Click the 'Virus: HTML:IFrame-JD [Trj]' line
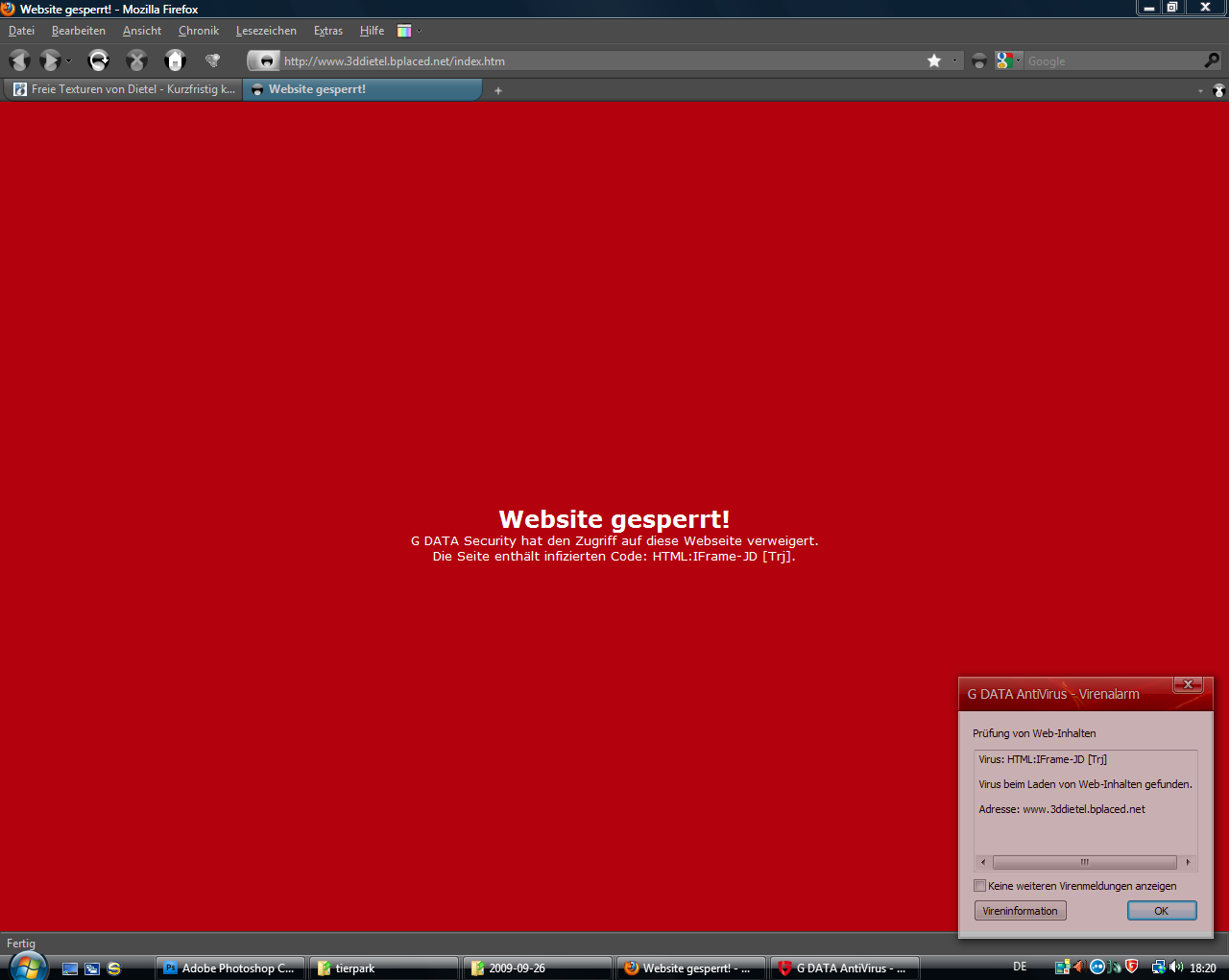The height and width of the screenshot is (980, 1229). 1043,759
